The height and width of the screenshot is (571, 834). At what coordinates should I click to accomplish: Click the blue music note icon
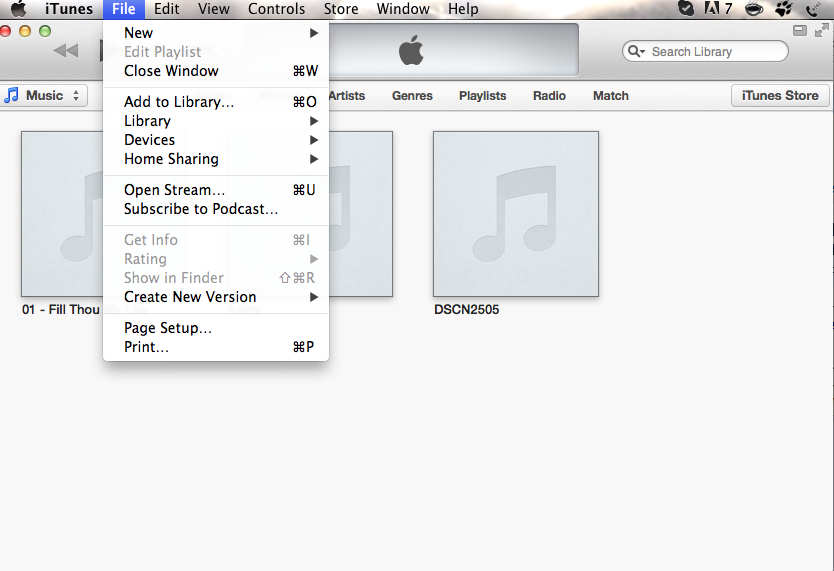pyautogui.click(x=11, y=96)
